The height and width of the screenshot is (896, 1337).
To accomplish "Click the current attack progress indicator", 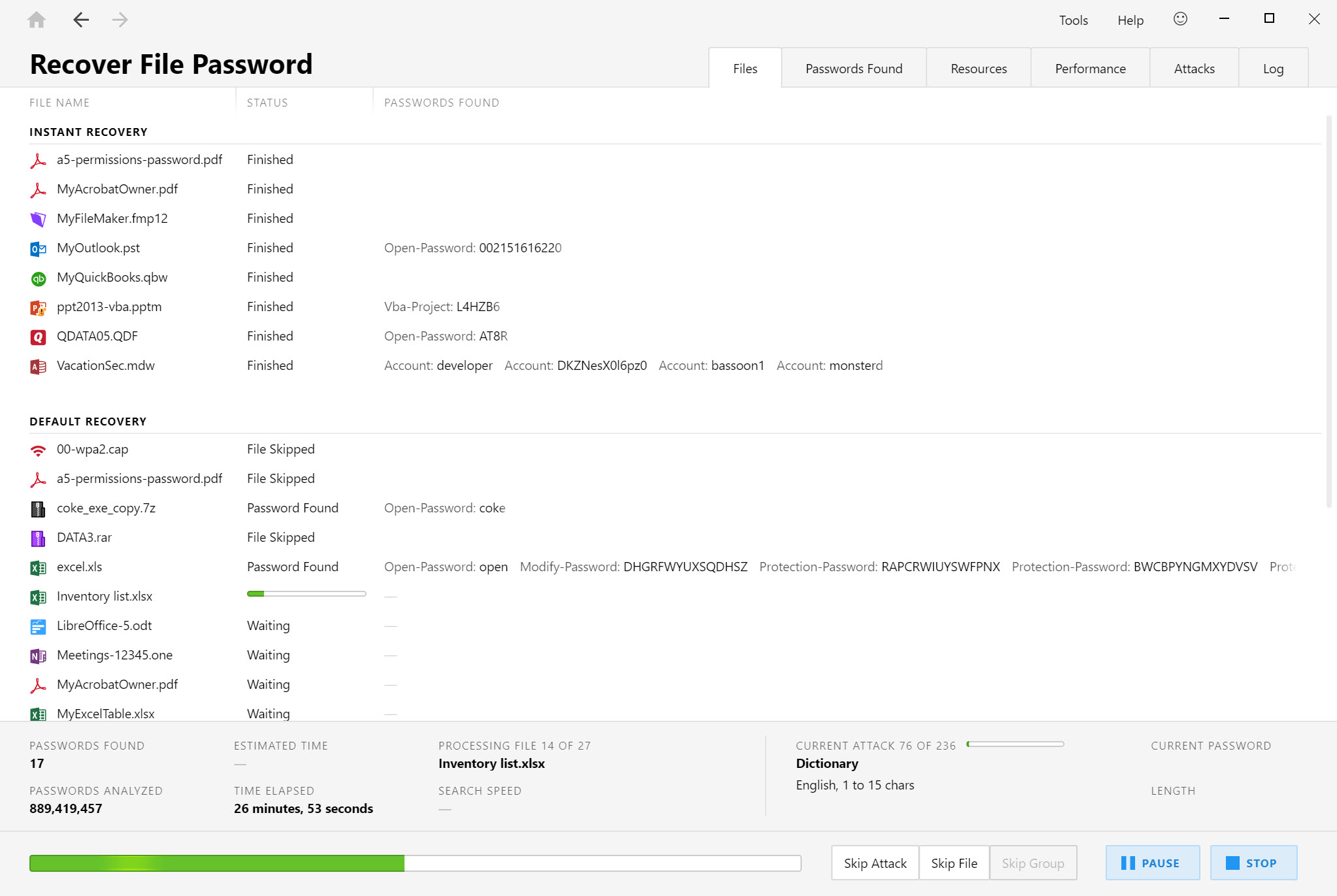I will pos(1015,744).
